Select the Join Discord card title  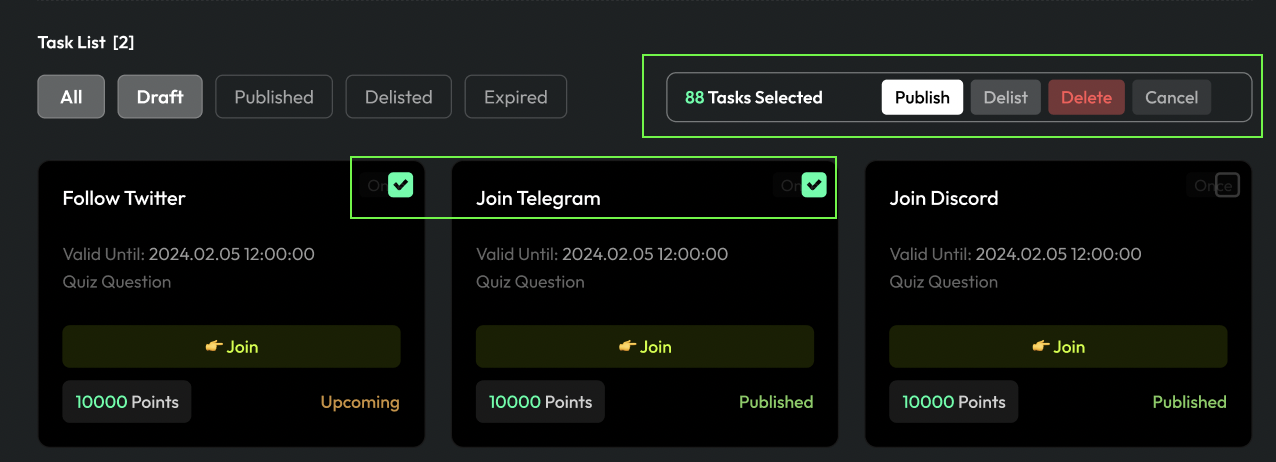coord(944,198)
